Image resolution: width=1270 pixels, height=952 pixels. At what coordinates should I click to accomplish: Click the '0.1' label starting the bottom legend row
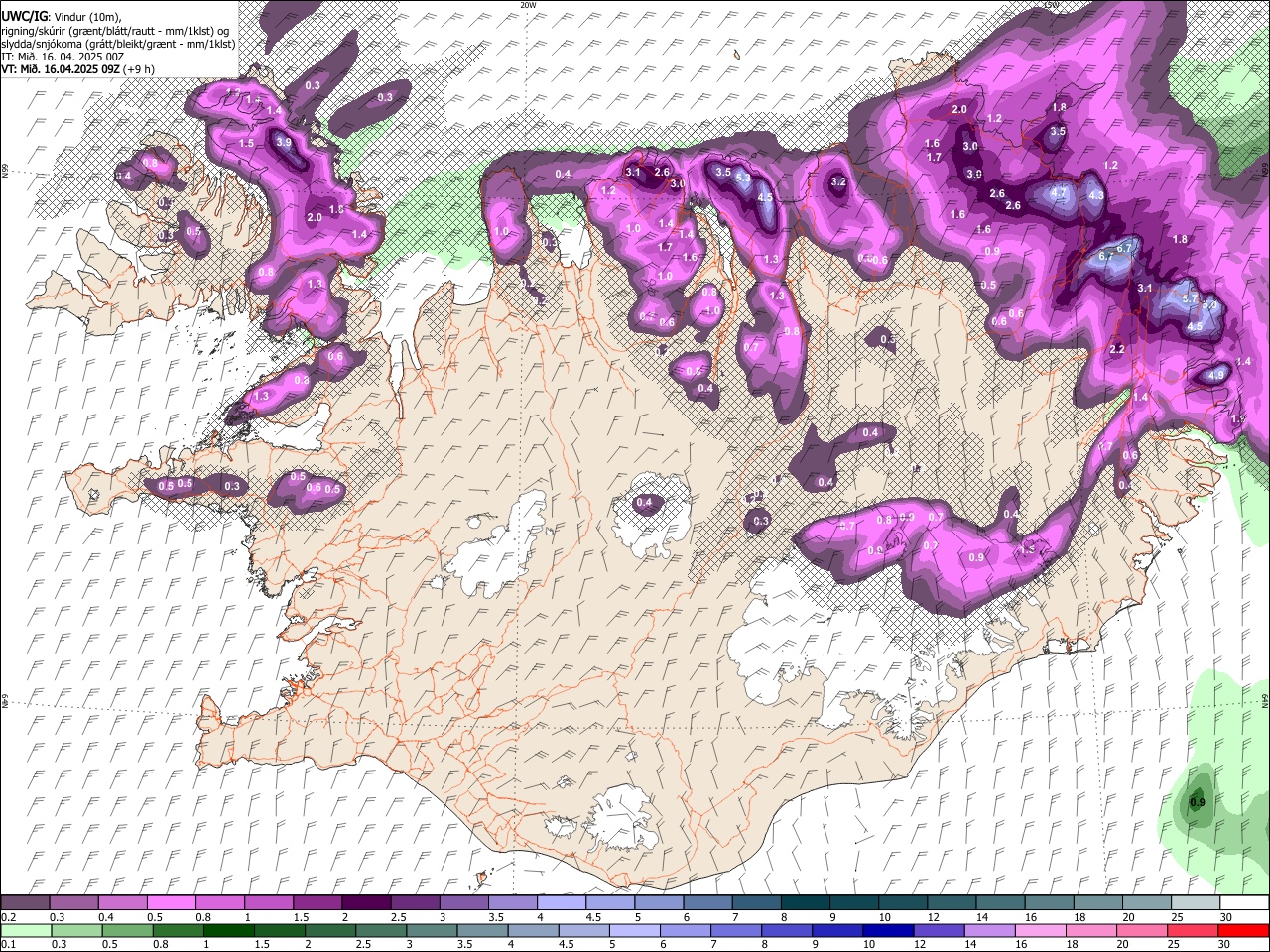(x=8, y=944)
